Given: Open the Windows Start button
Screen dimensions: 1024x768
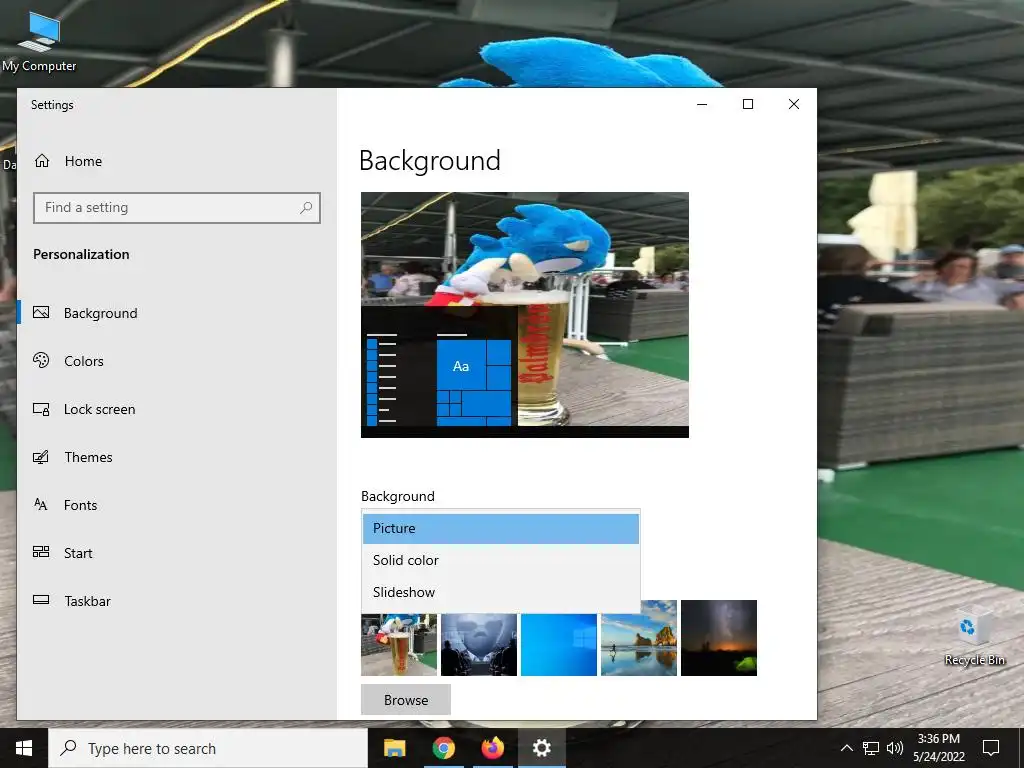Looking at the screenshot, I should point(24,748).
